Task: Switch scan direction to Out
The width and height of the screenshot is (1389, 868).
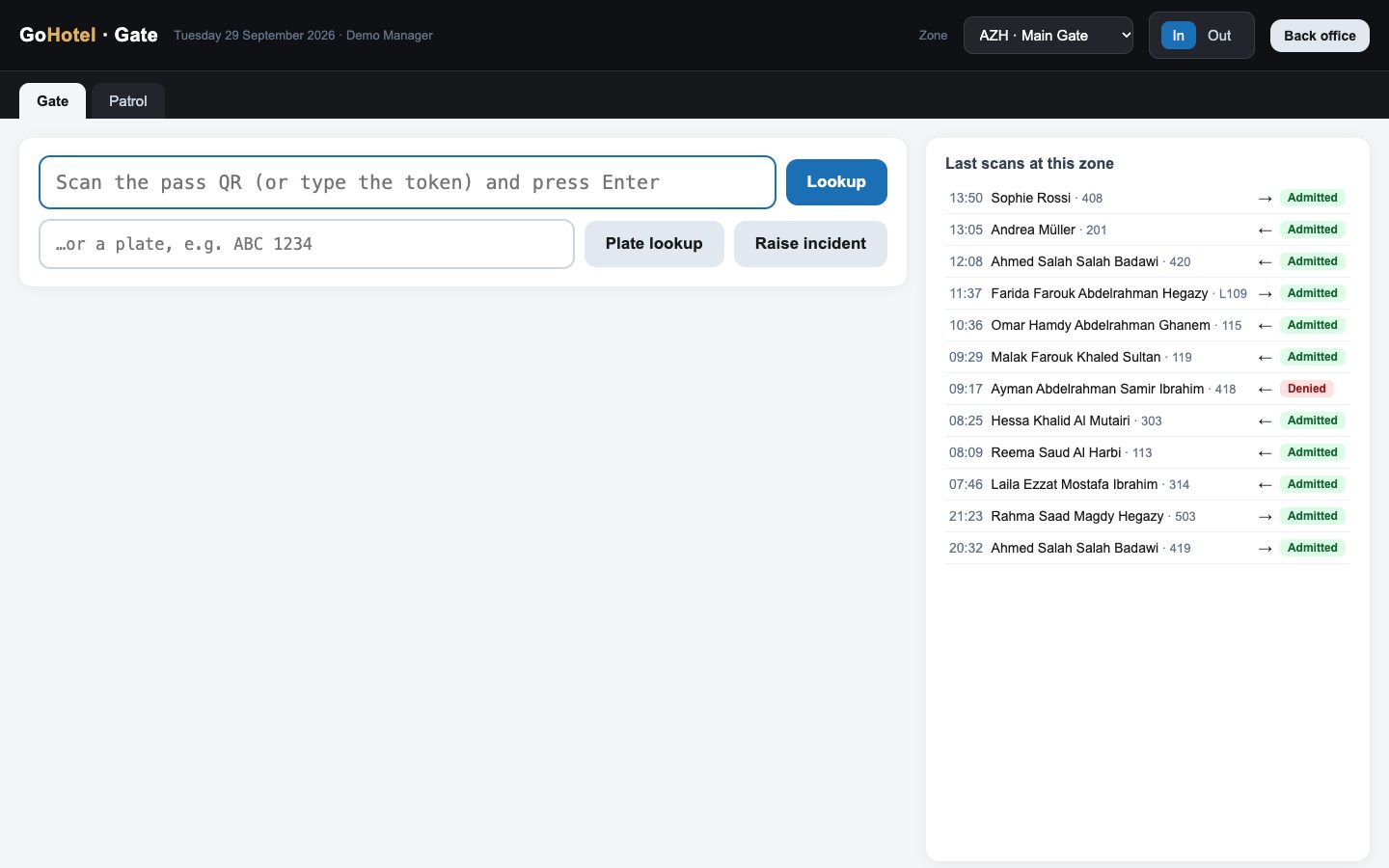Action: (1219, 36)
